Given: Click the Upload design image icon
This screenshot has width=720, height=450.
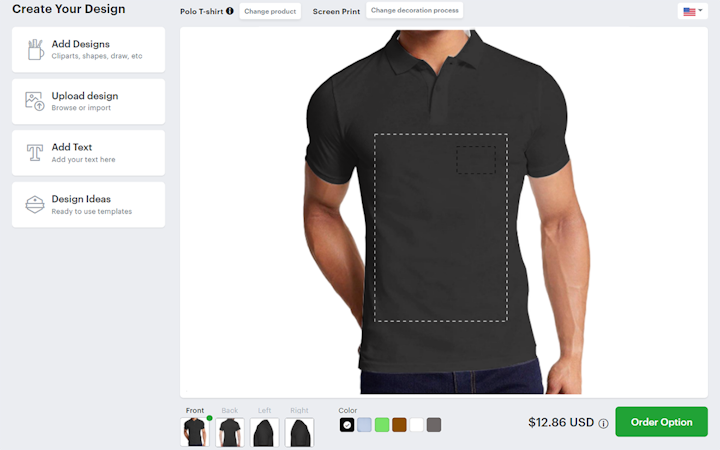Looking at the screenshot, I should click(x=34, y=101).
